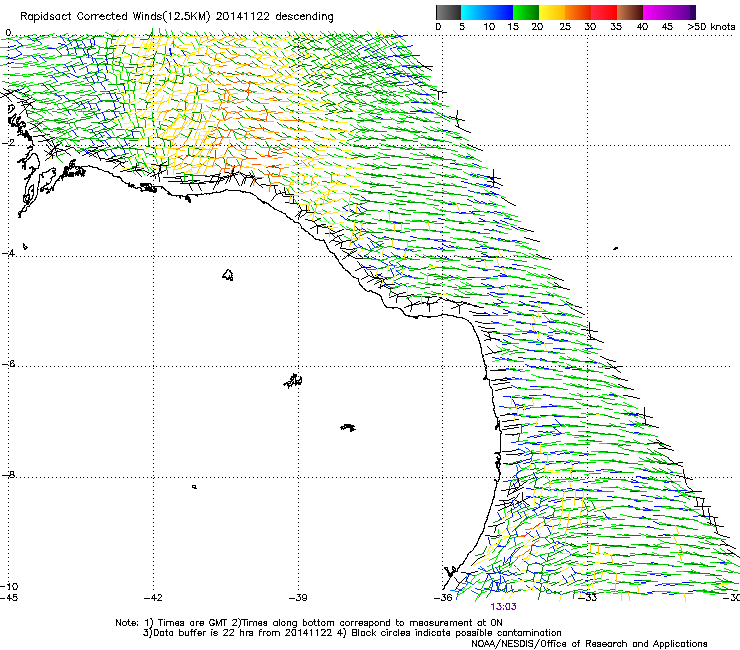Click the '-2' latitude axis label
The image size is (740, 650).
[x=8, y=143]
